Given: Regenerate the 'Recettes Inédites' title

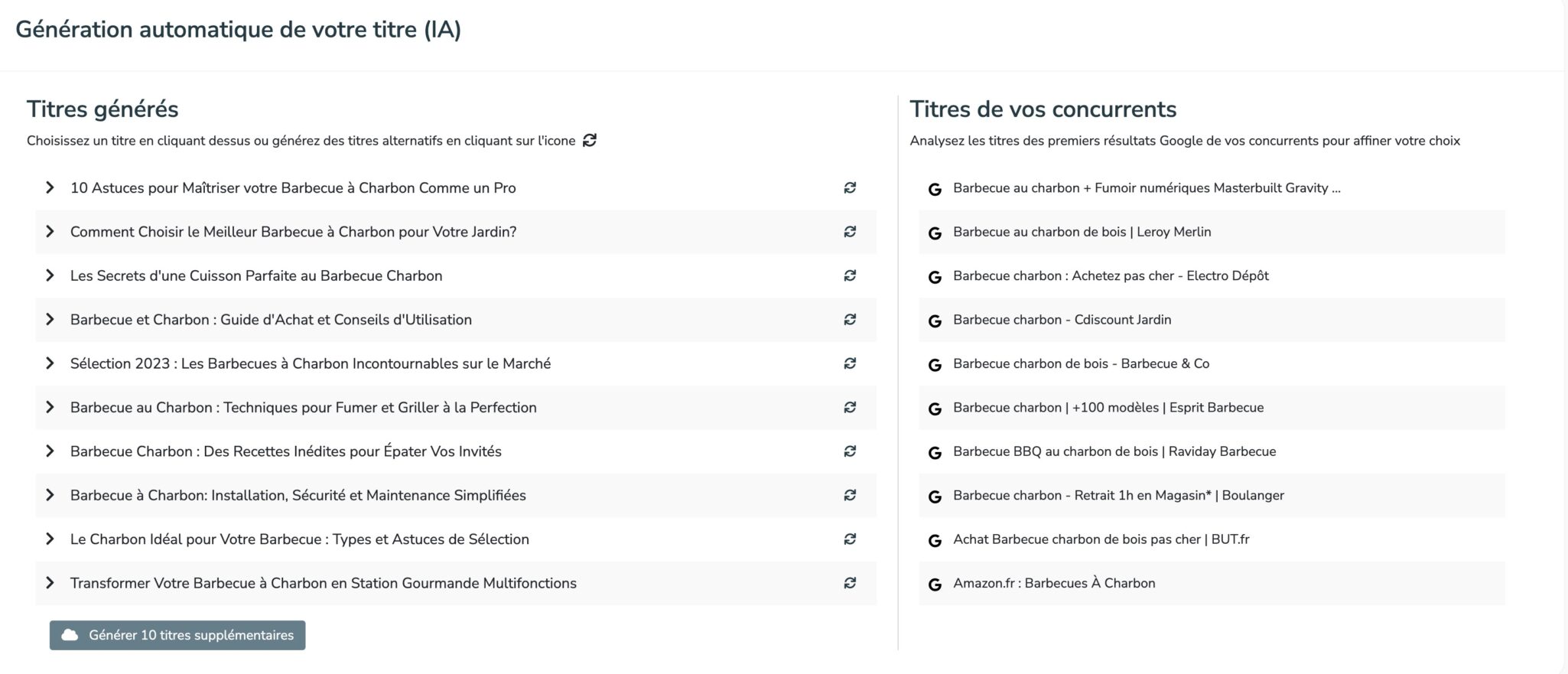Looking at the screenshot, I should click(849, 451).
